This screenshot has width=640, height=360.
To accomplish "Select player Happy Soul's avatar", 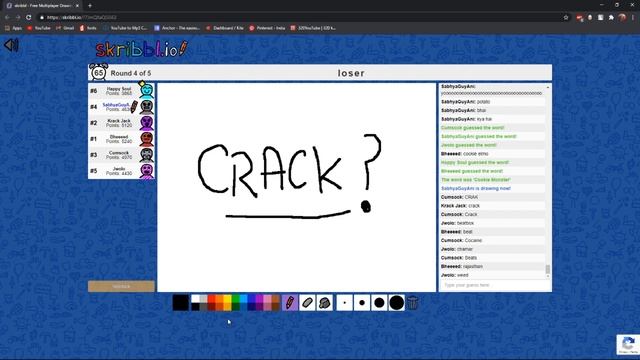I will [147, 91].
